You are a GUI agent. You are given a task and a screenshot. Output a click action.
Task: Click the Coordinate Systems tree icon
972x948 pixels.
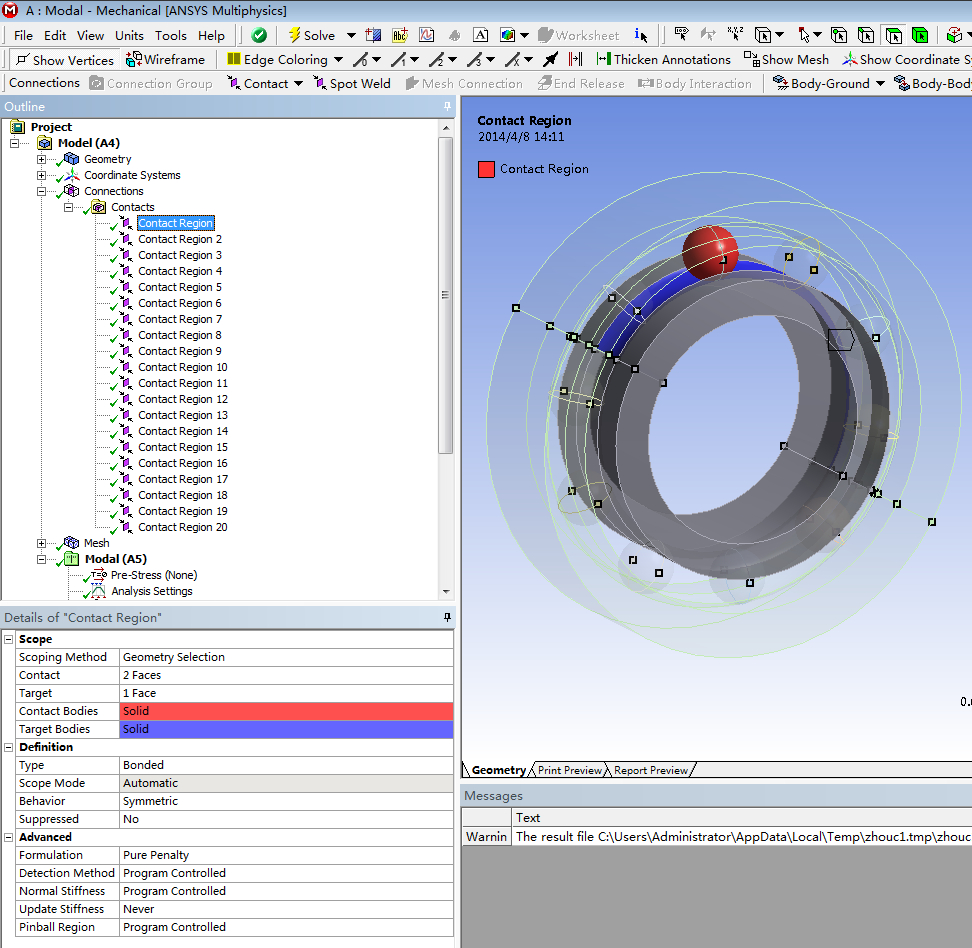(x=71, y=175)
